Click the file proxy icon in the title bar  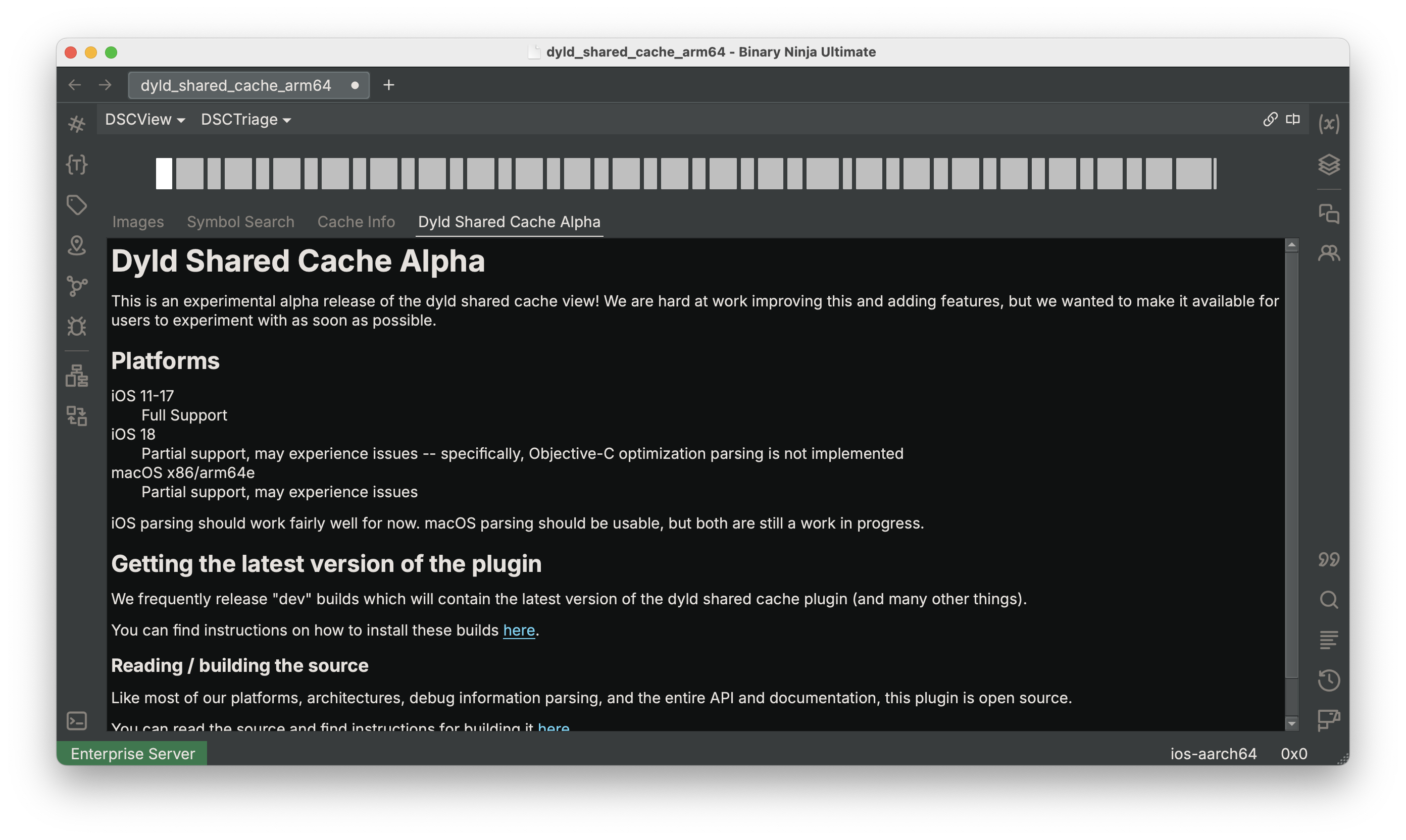(533, 52)
